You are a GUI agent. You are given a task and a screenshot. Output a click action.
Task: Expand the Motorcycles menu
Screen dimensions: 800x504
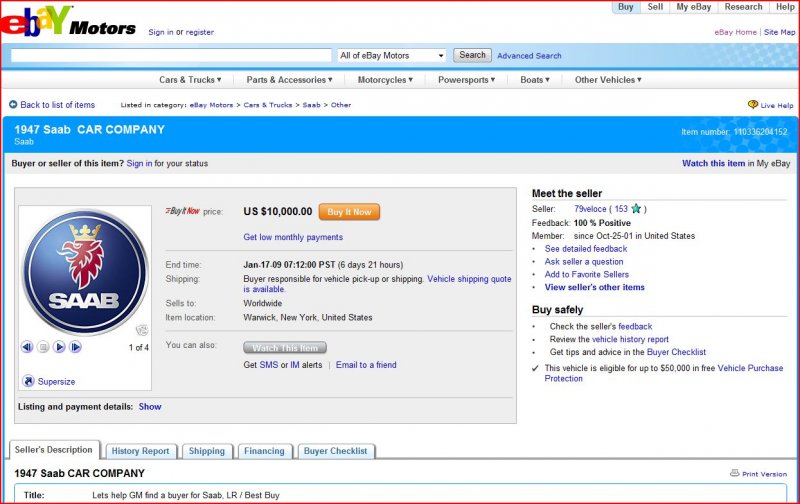pos(385,80)
